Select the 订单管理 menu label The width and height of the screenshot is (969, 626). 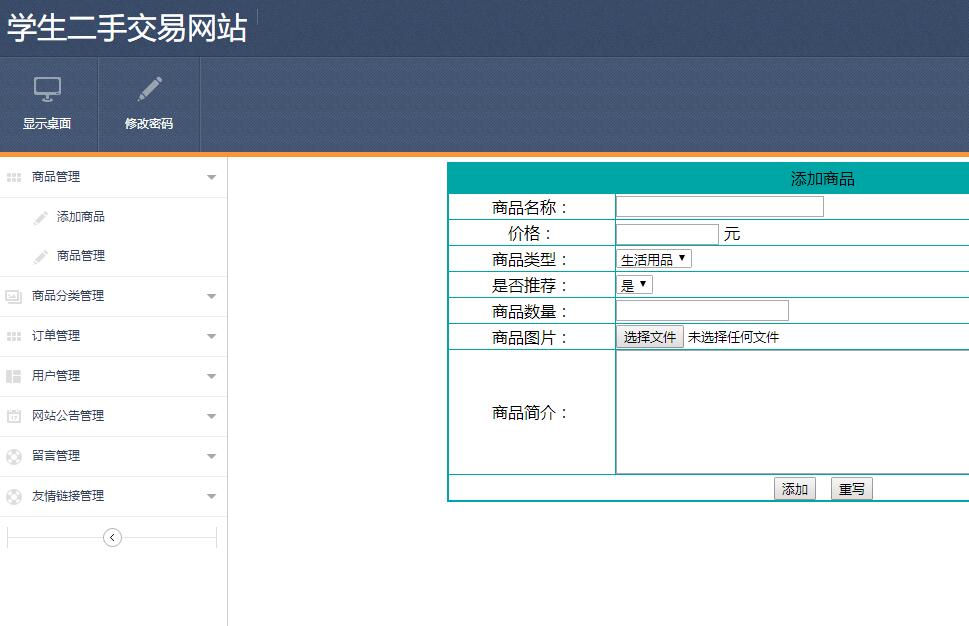56,336
